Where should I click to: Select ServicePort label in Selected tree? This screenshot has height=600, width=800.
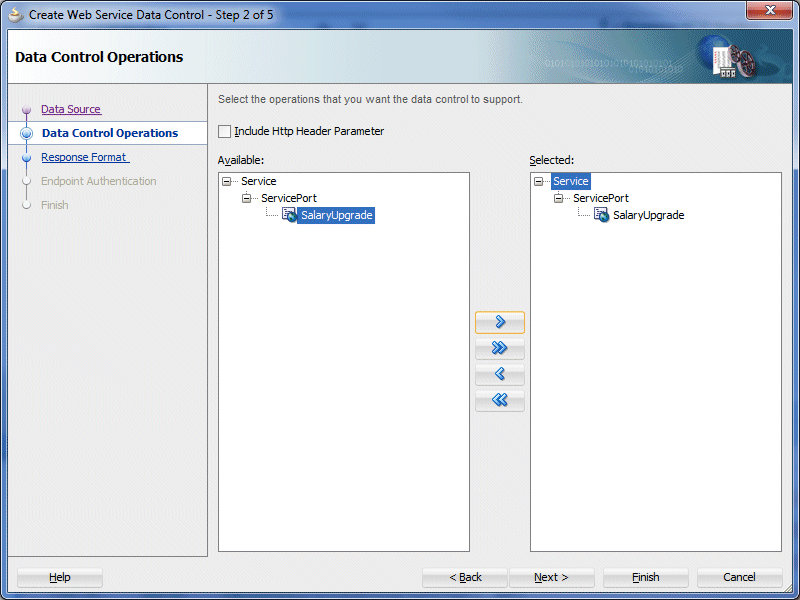coord(601,198)
